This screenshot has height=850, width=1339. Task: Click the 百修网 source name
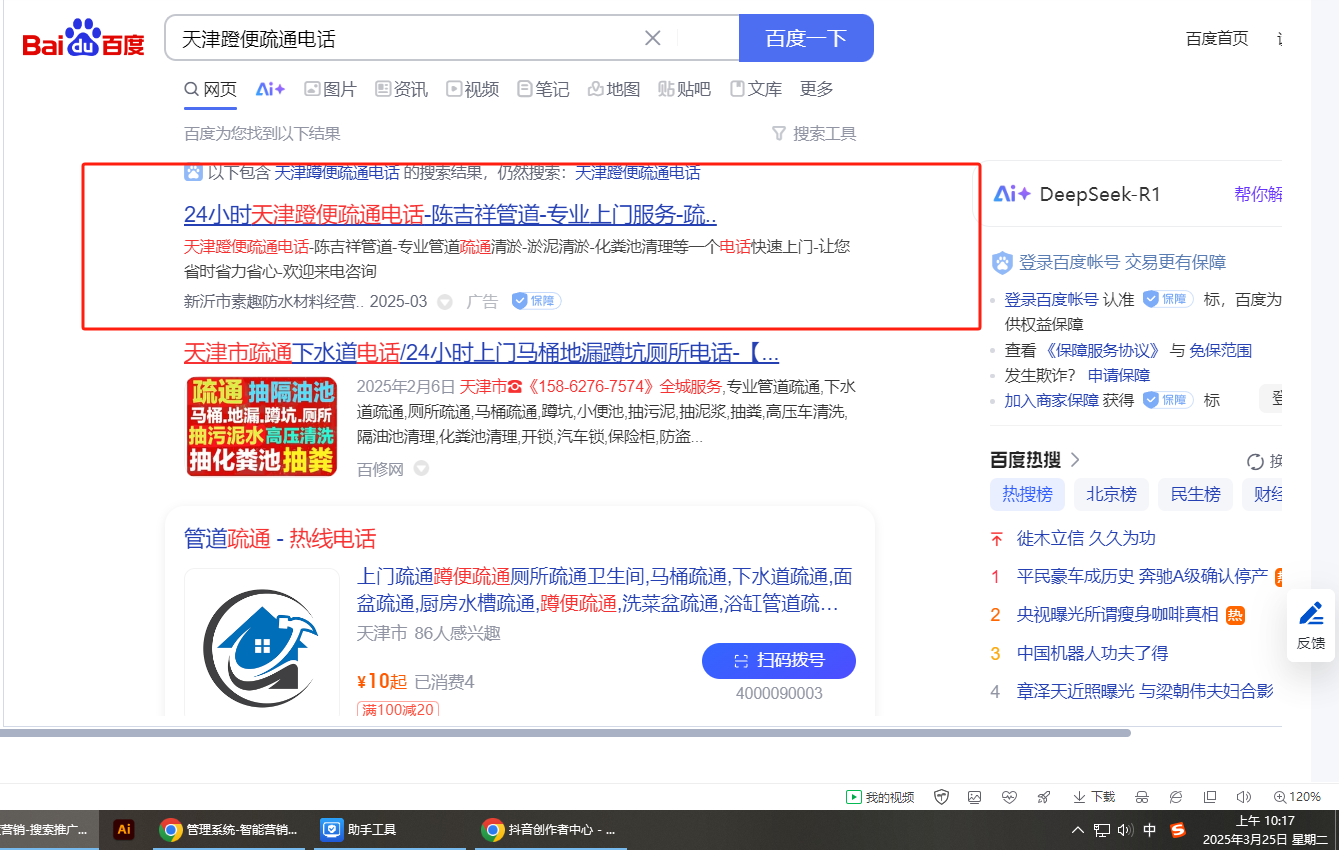coord(380,469)
